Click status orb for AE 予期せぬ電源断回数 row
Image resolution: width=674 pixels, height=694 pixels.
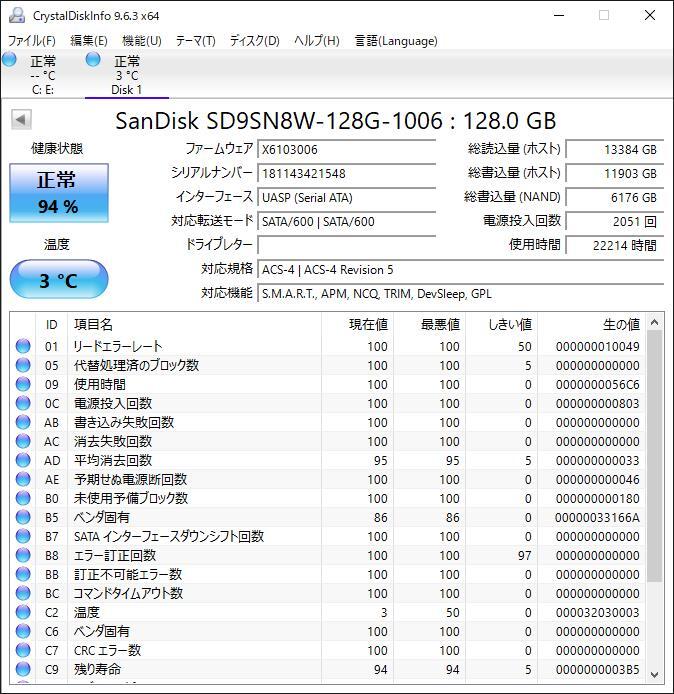(23, 479)
